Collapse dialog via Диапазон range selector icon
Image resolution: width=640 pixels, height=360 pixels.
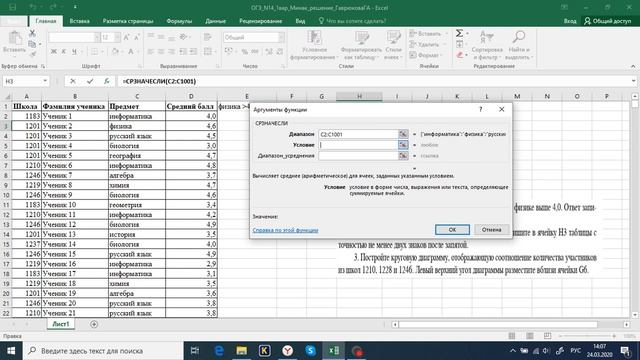[x=403, y=134]
